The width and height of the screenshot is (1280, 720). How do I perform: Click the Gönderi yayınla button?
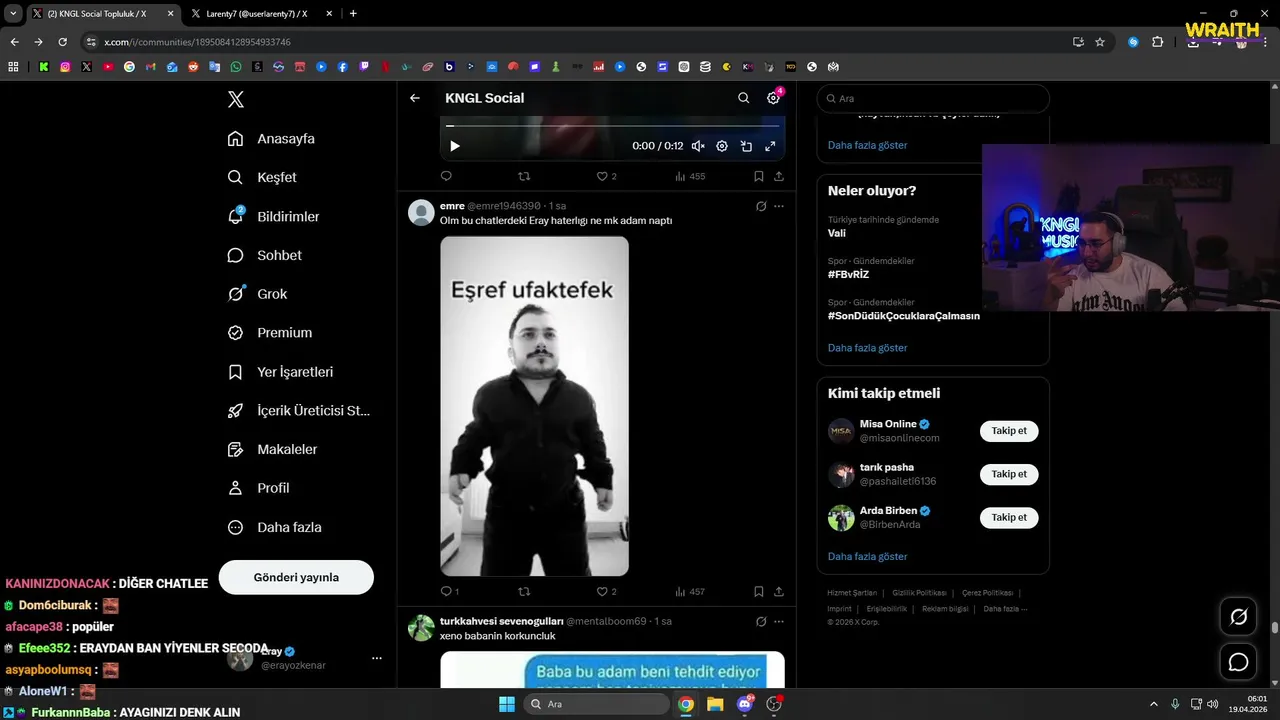[296, 577]
